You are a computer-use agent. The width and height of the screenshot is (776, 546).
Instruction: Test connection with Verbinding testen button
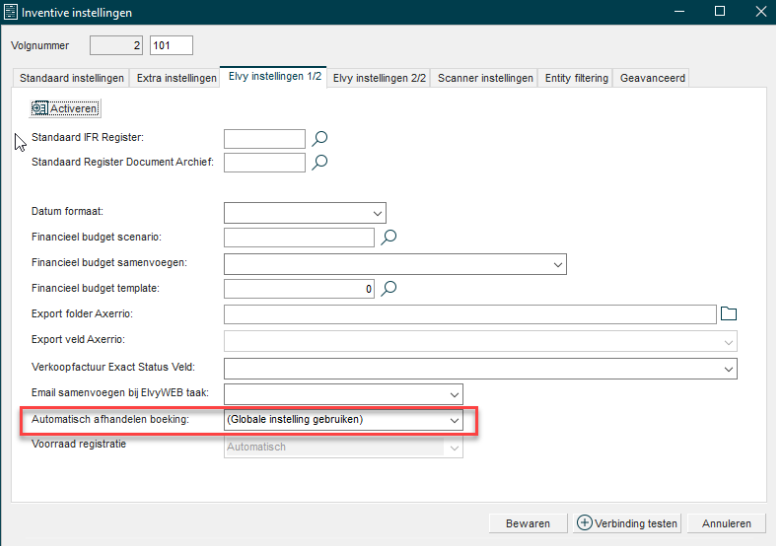pos(629,523)
